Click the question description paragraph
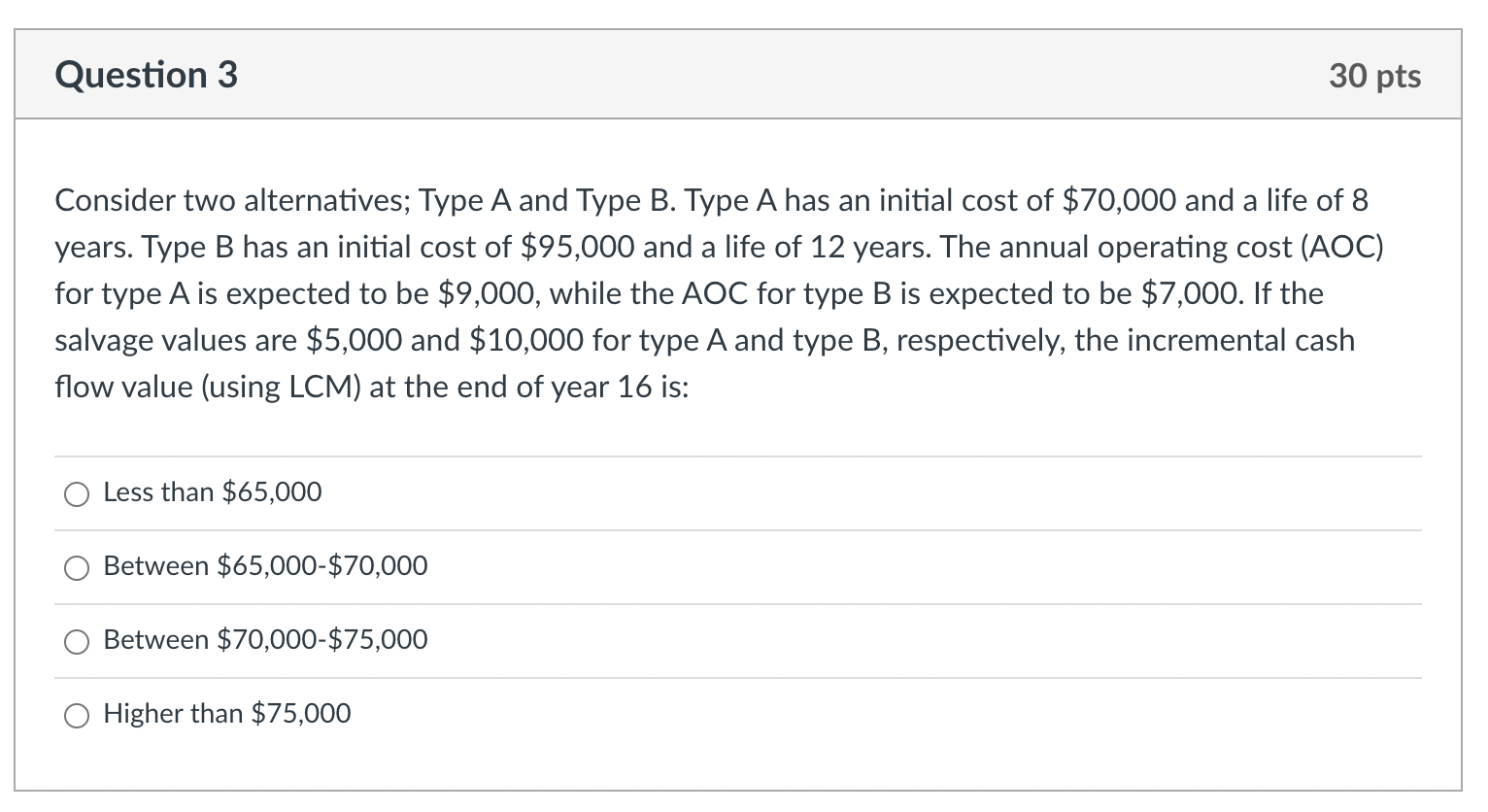The width and height of the screenshot is (1488, 812). [x=719, y=291]
